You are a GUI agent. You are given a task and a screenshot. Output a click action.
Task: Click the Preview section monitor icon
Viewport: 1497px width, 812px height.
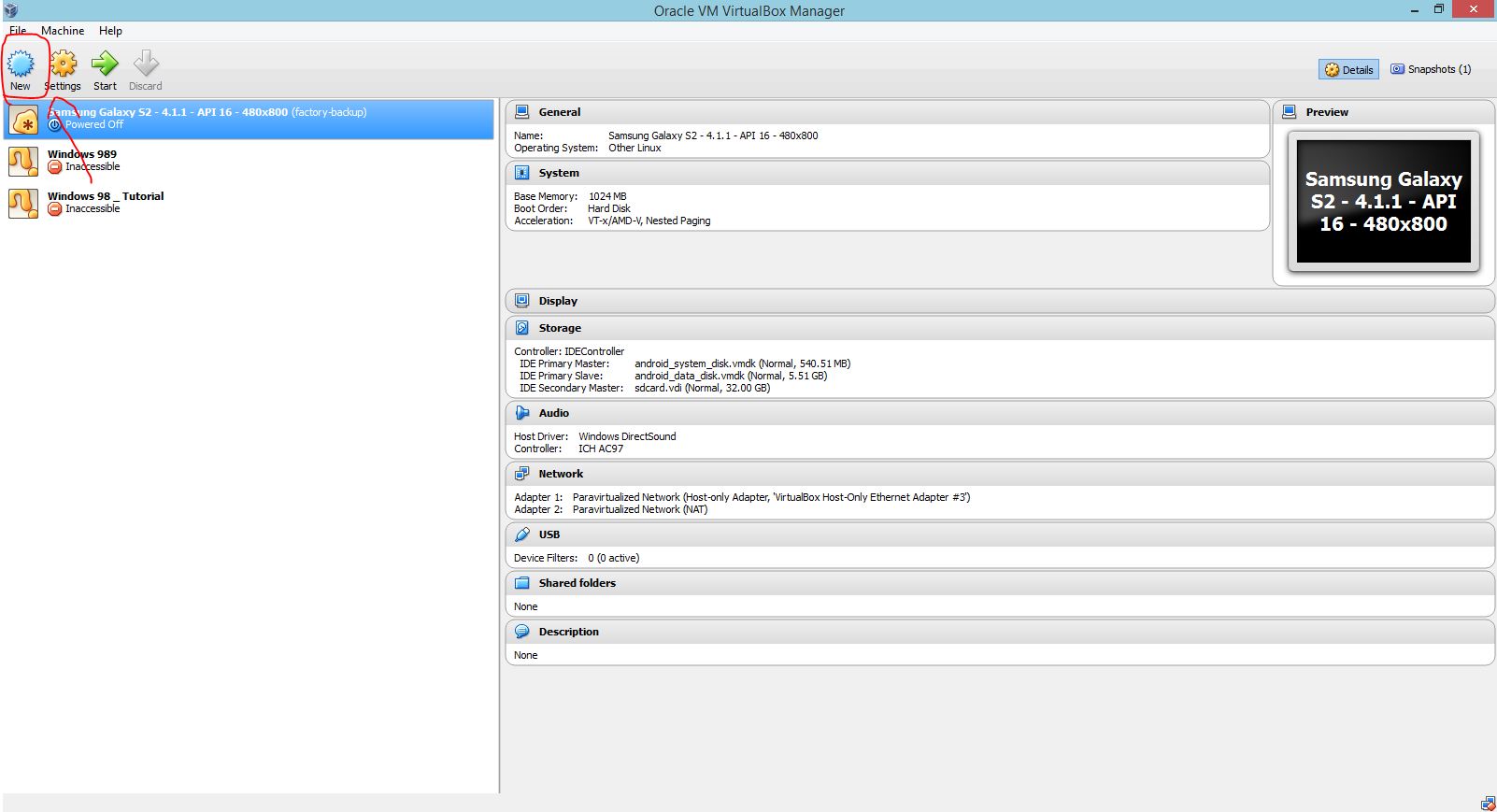tap(1290, 111)
